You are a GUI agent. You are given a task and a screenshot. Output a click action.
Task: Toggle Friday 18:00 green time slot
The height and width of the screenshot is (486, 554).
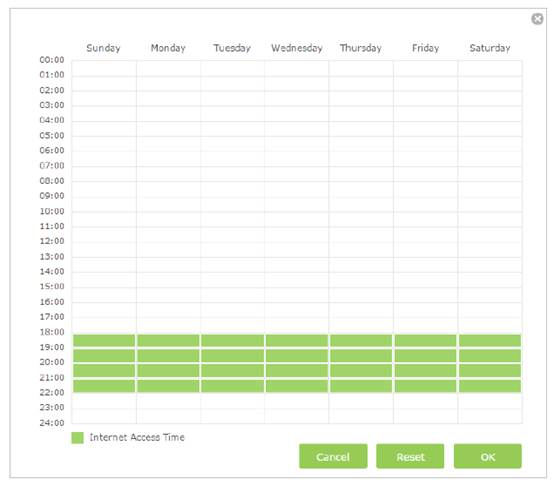[x=425, y=340]
